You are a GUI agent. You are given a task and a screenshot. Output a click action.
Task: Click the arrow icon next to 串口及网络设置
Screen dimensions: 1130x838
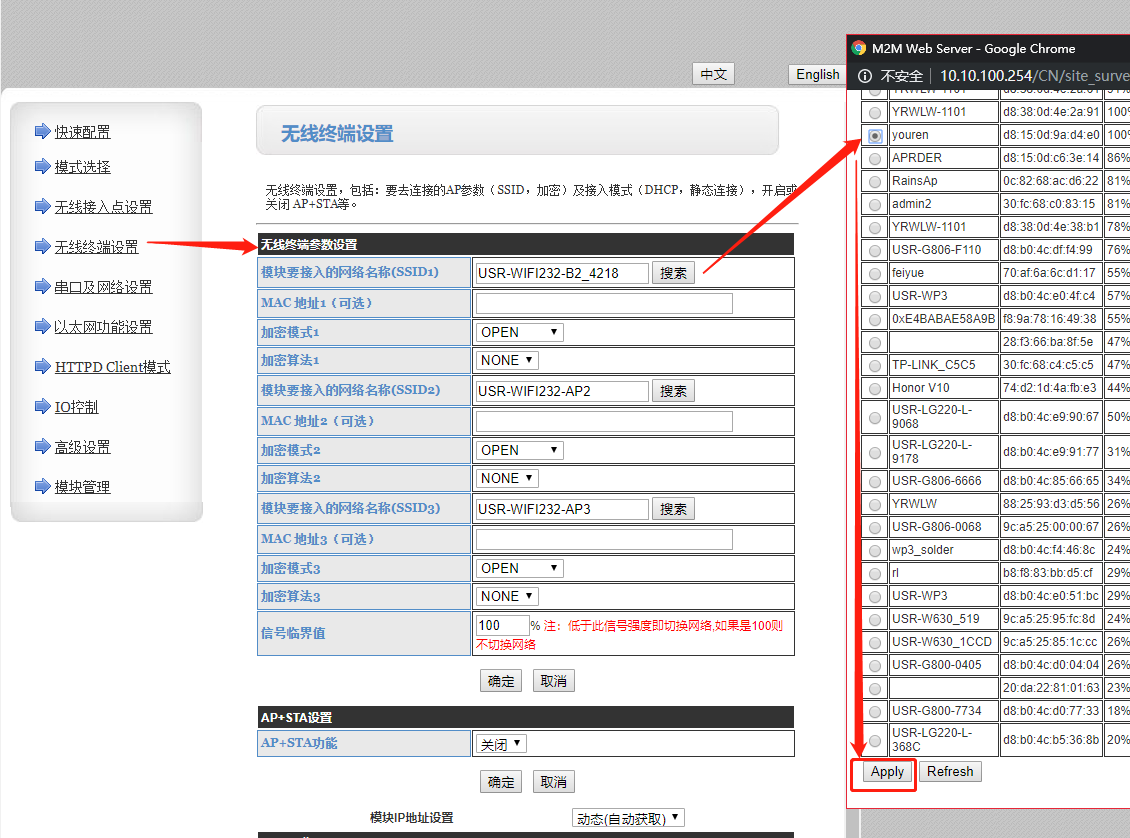pyautogui.click(x=42, y=287)
